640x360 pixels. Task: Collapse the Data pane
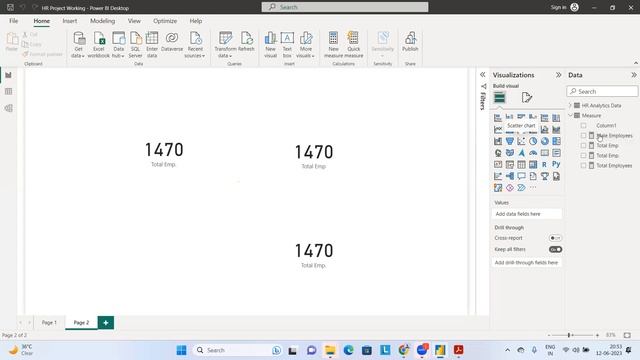tap(634, 75)
